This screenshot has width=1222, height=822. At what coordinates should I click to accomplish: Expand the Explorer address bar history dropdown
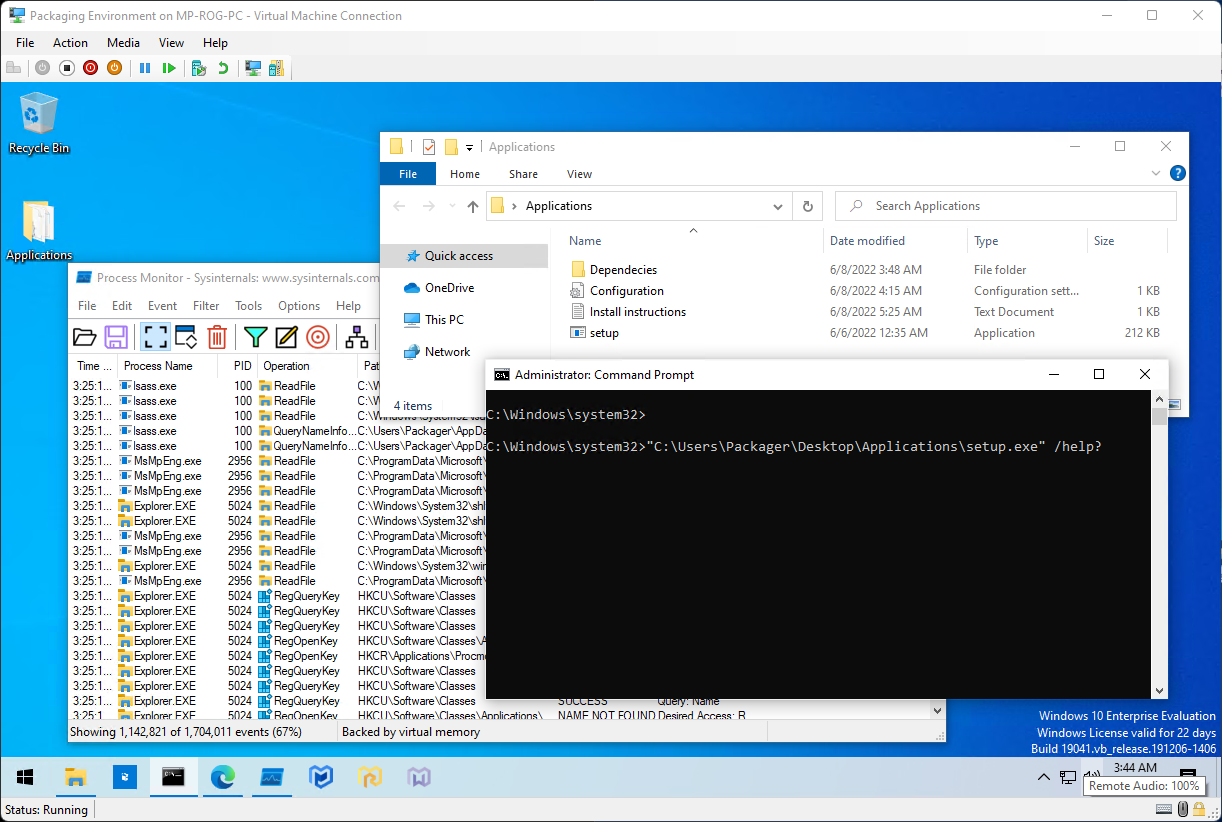778,206
